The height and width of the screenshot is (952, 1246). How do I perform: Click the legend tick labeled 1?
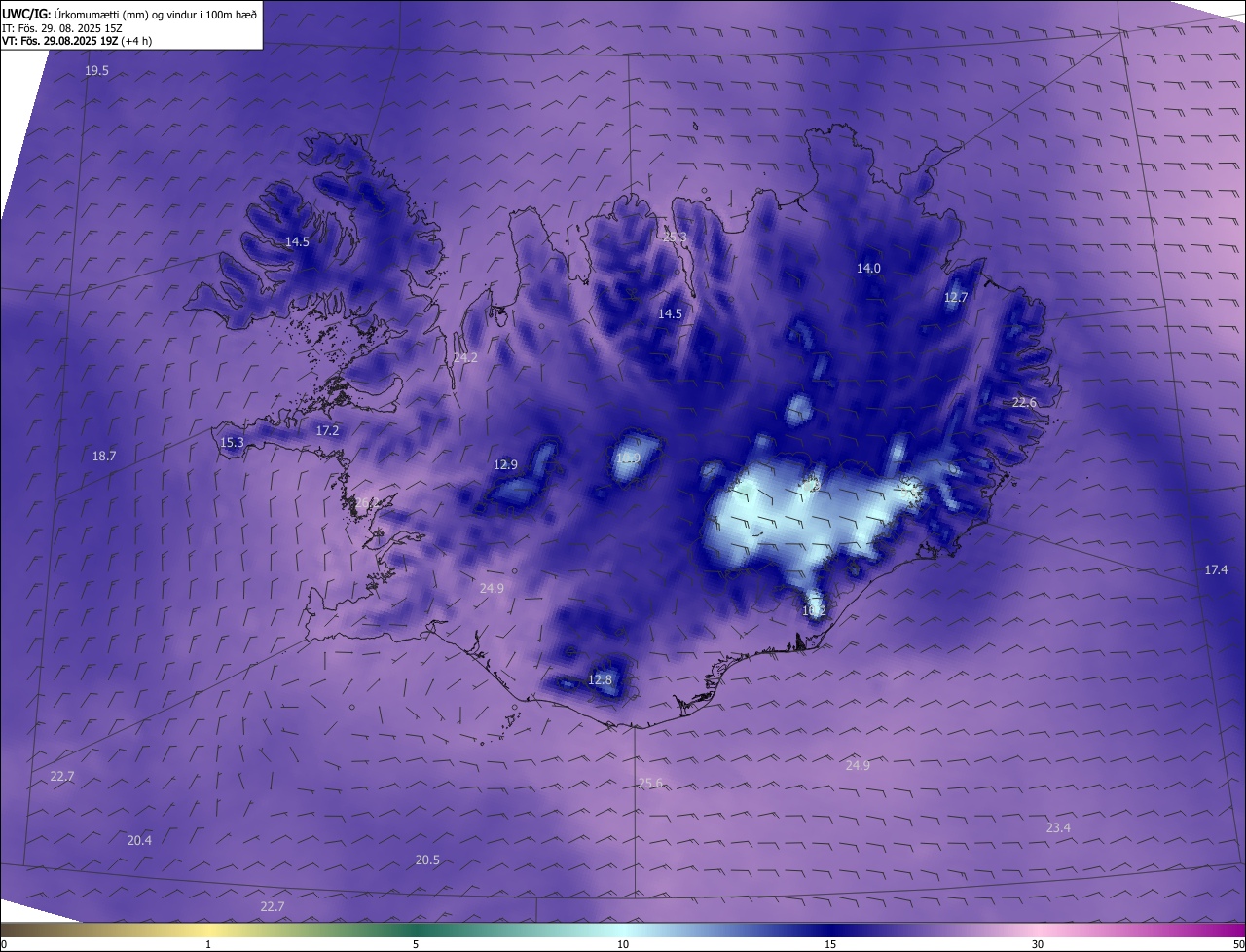point(208,944)
